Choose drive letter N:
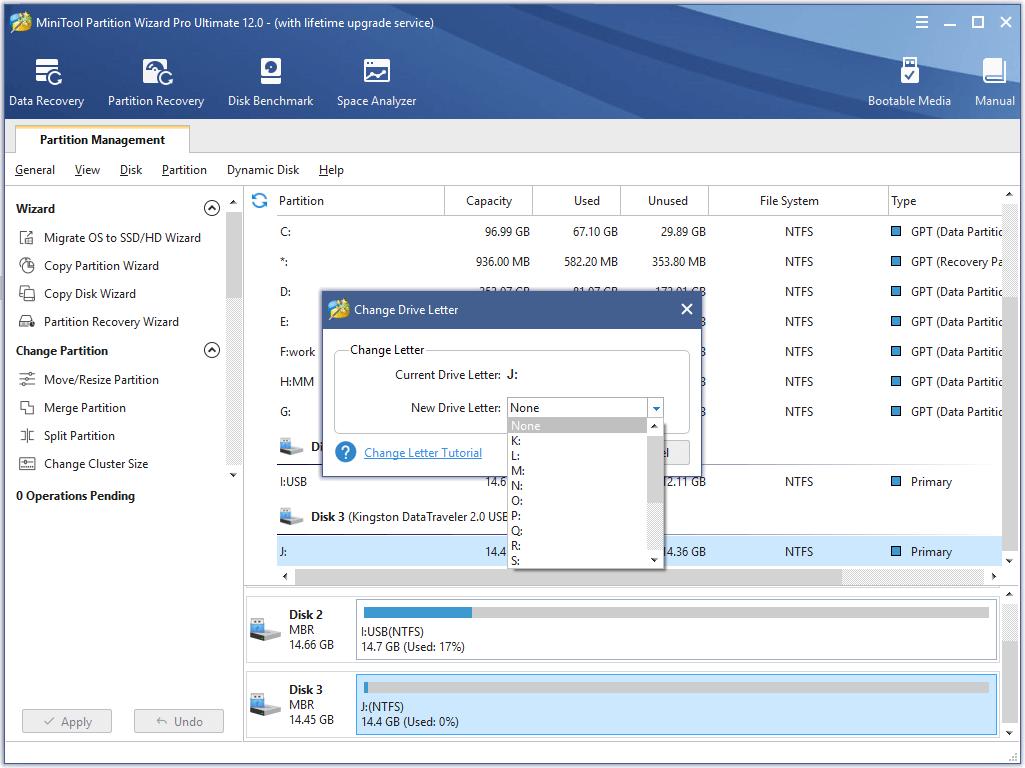 click(577, 486)
